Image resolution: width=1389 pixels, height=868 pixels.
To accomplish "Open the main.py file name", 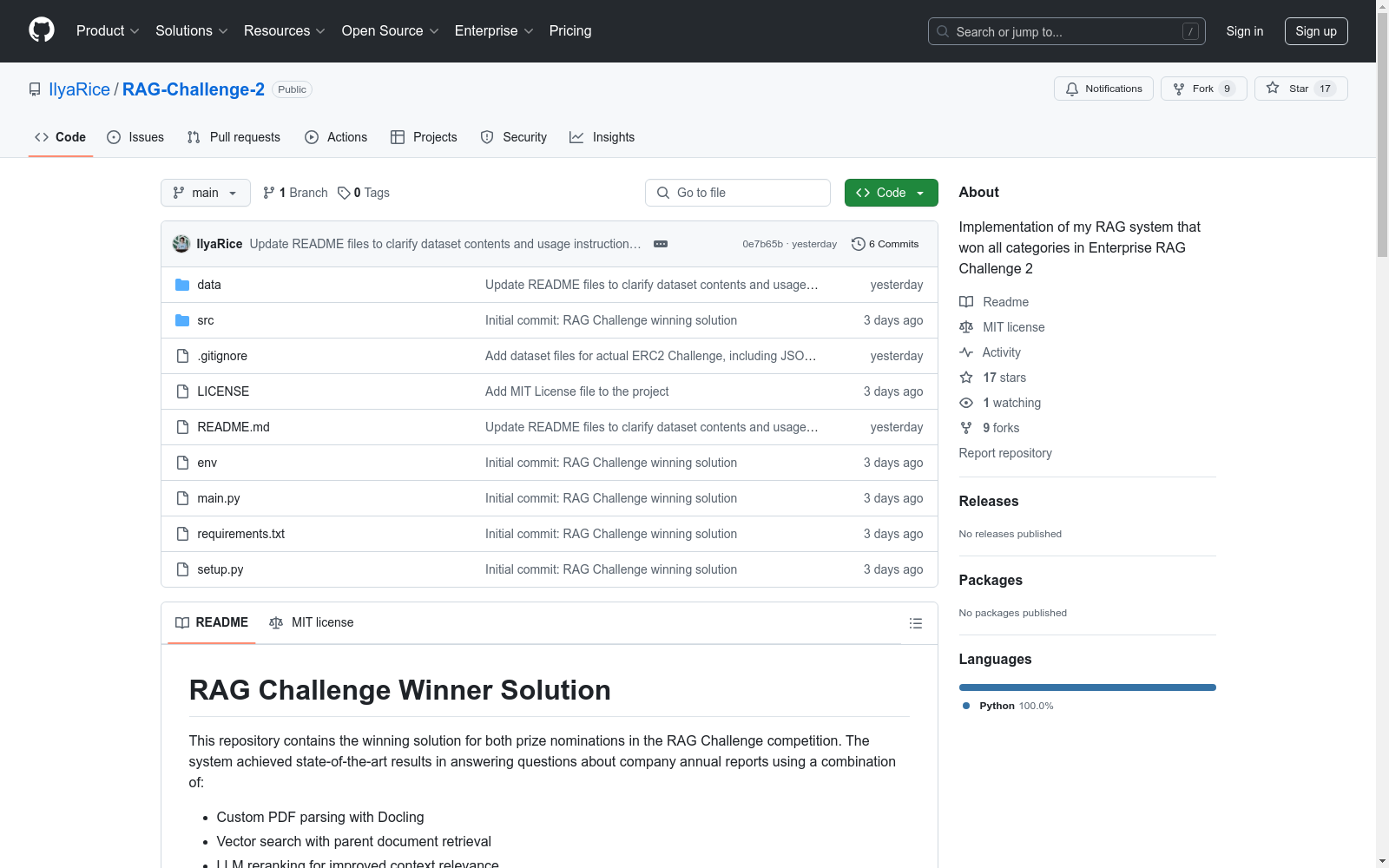I will (219, 498).
